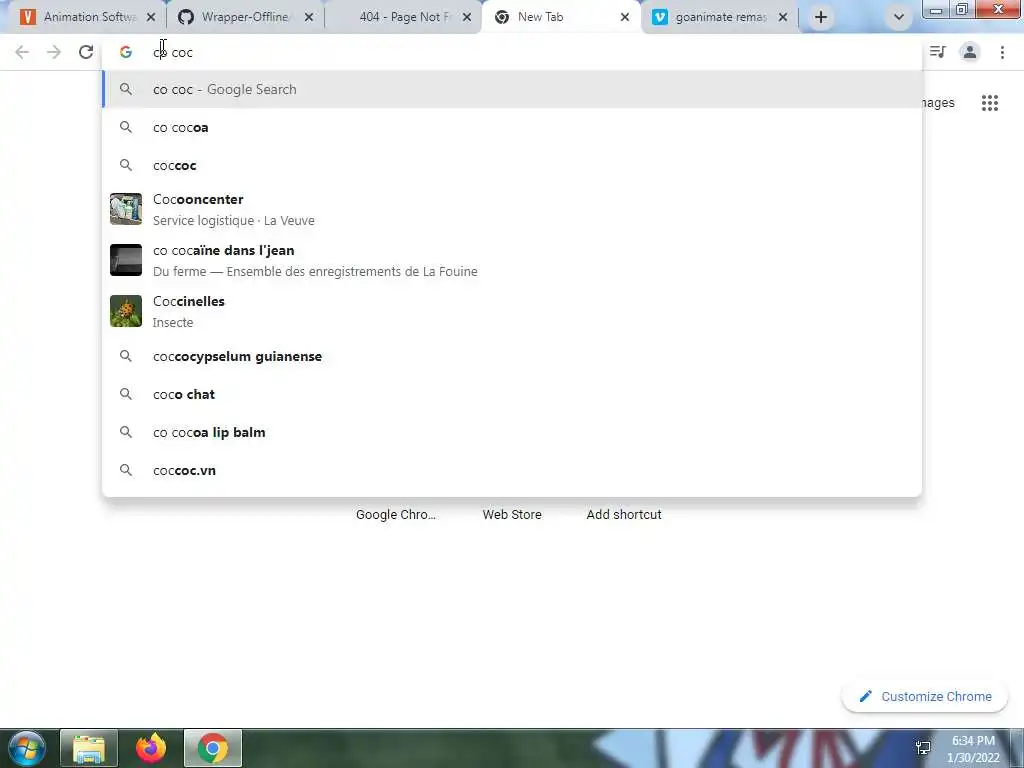
Task: Expand the tab search dropdown arrow
Action: [x=899, y=17]
